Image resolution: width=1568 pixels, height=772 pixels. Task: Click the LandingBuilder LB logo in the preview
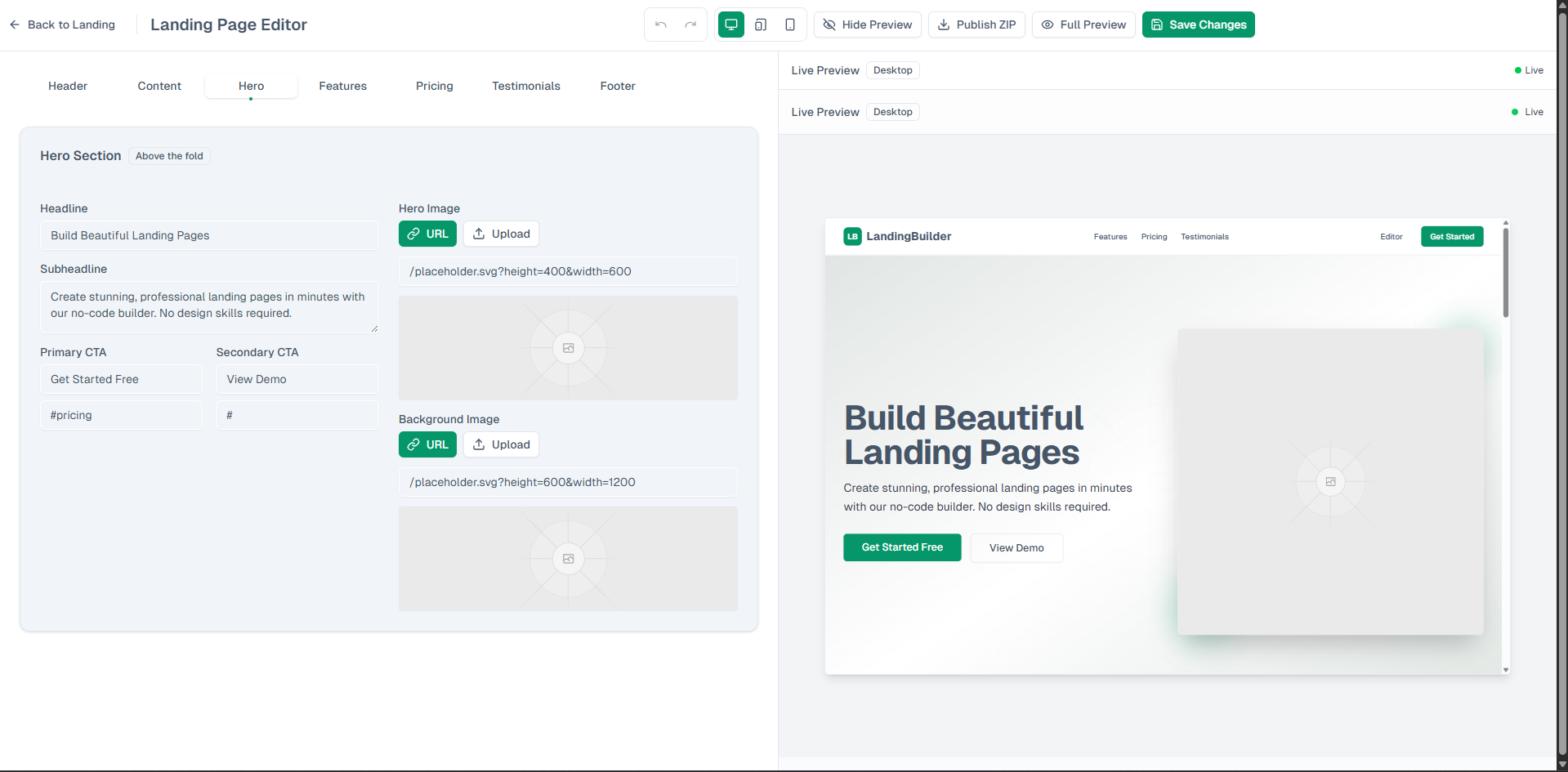point(853,236)
